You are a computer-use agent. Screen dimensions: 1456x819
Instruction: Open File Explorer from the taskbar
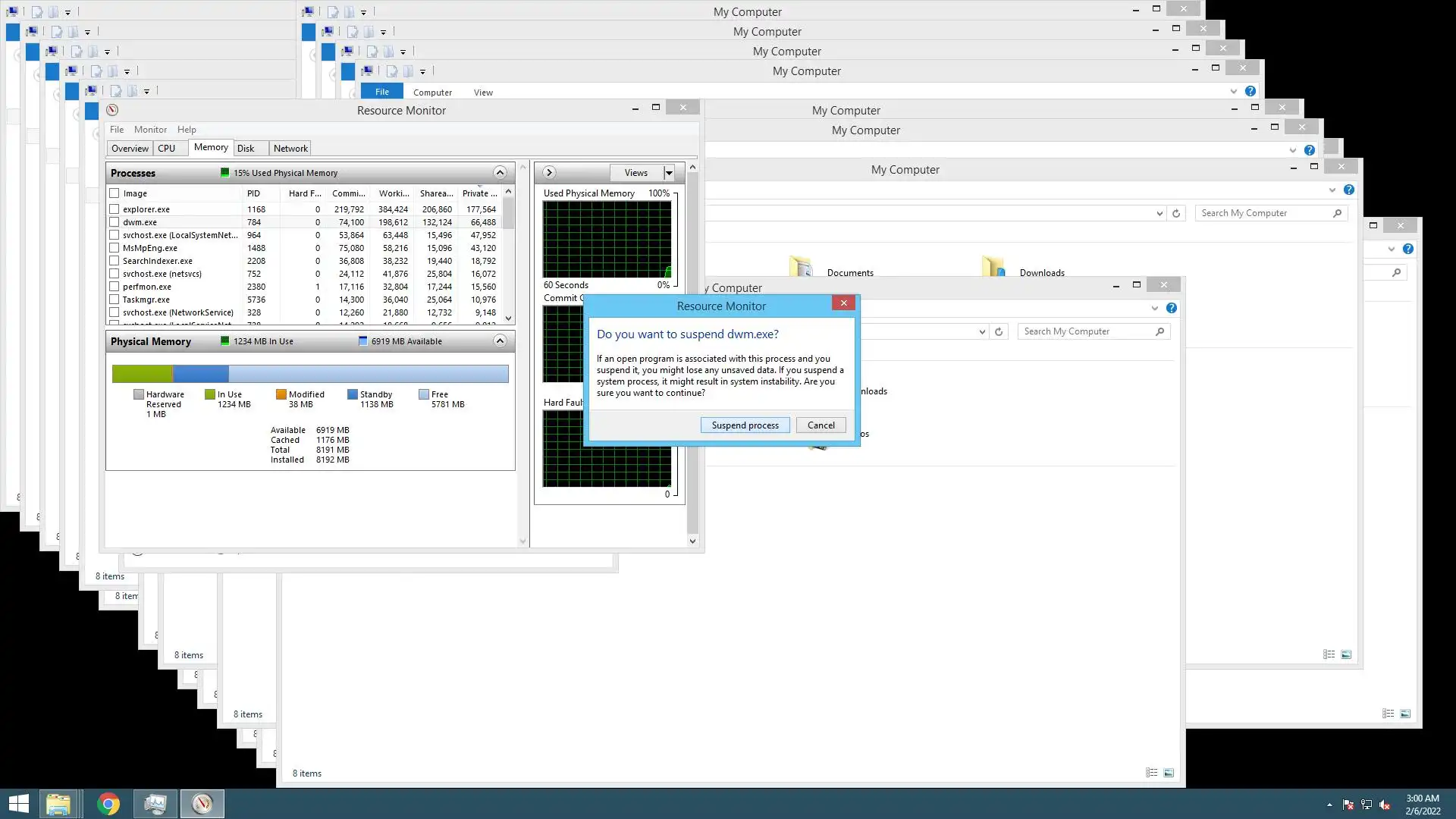[58, 804]
